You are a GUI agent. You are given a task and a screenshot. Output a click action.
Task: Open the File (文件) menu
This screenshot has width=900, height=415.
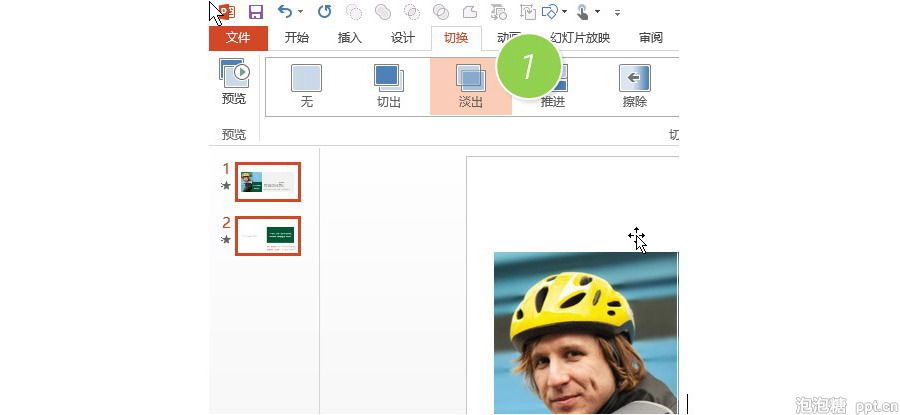pyautogui.click(x=238, y=38)
